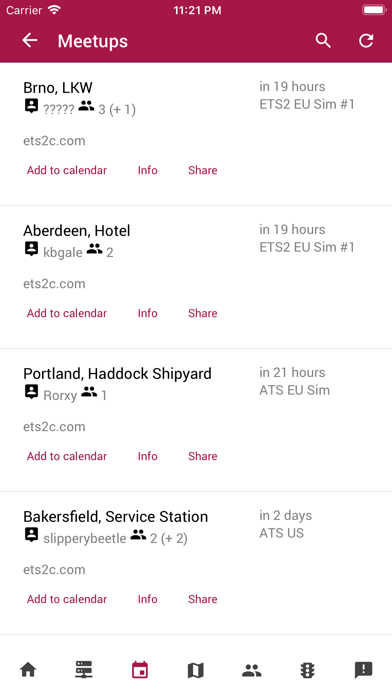Open Info for Bakersfield, Service Station
The image size is (392, 696).
[147, 599]
